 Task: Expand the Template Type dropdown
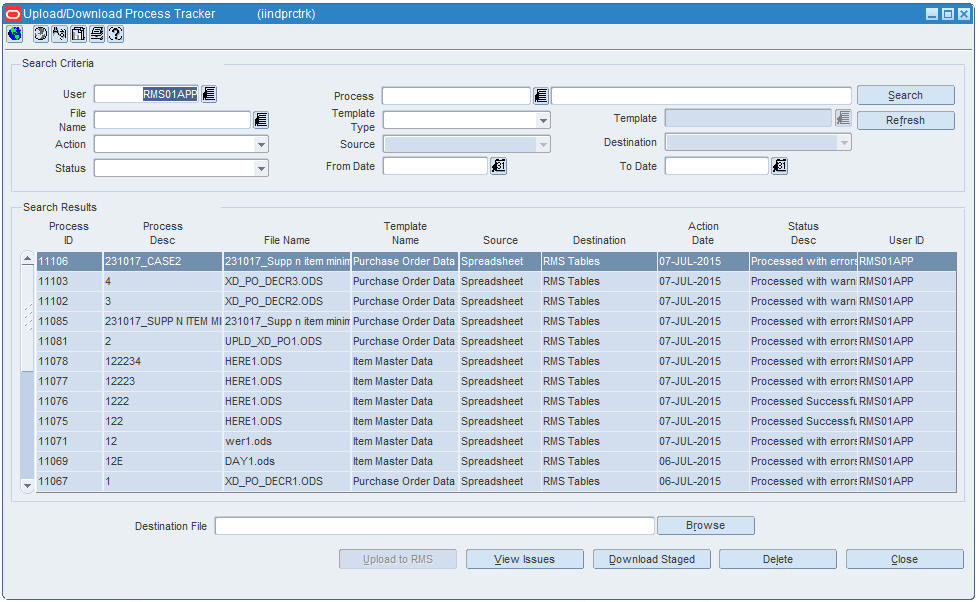point(543,120)
